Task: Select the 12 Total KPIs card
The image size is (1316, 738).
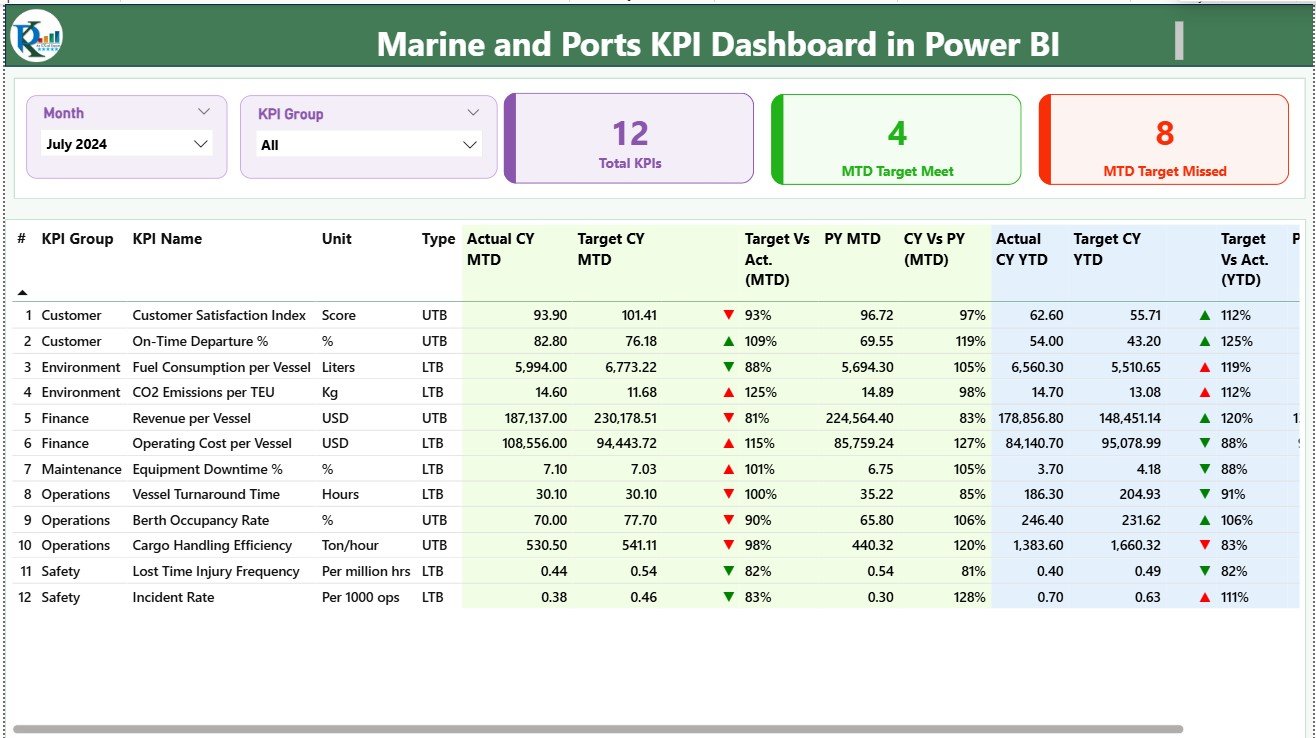Action: [x=629, y=138]
